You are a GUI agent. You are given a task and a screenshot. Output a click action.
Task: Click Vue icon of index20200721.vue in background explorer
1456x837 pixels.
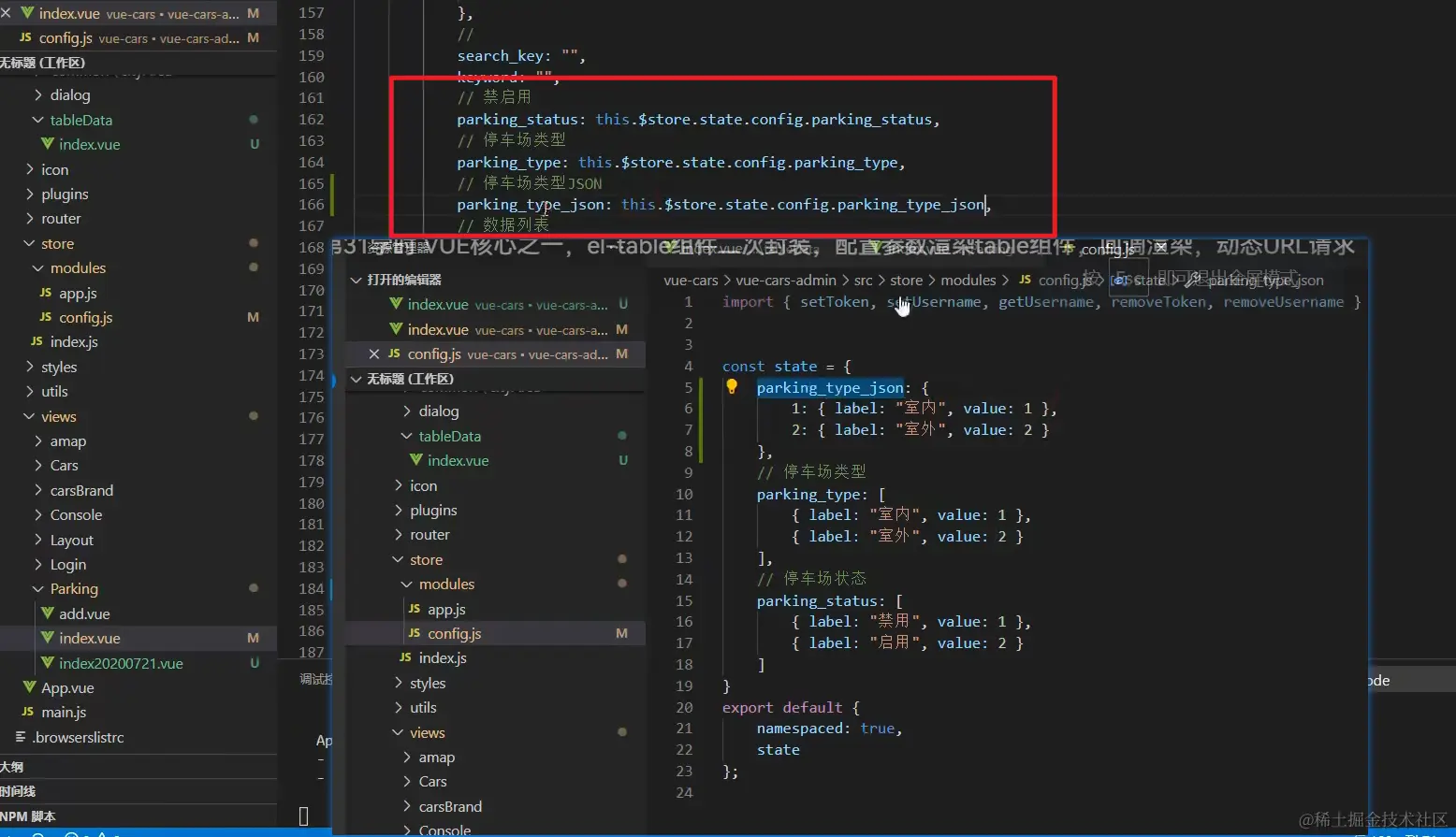[x=47, y=663]
